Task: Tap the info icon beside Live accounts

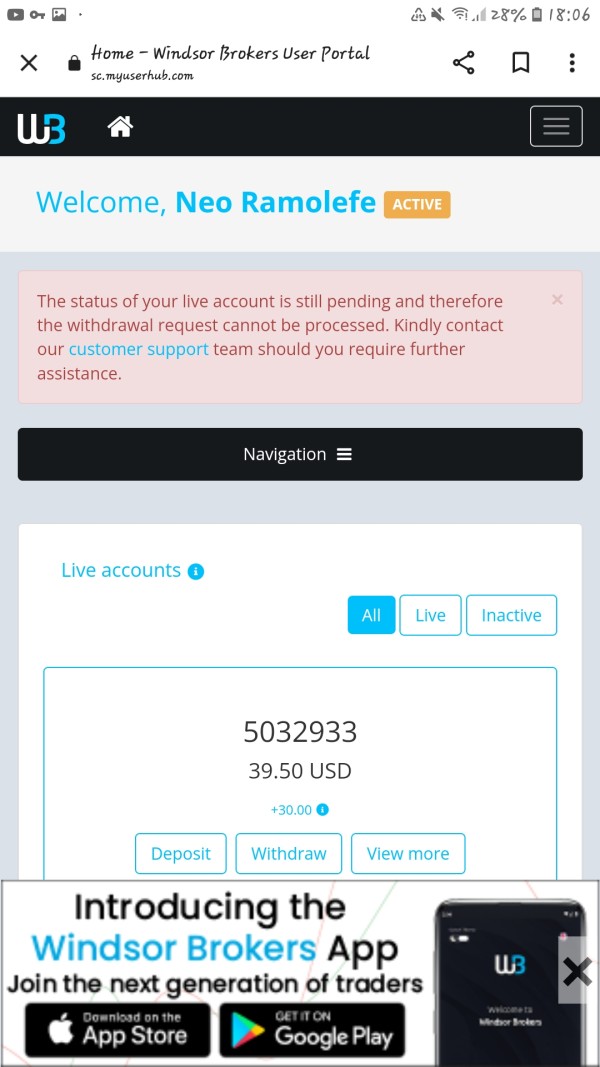Action: 196,572
